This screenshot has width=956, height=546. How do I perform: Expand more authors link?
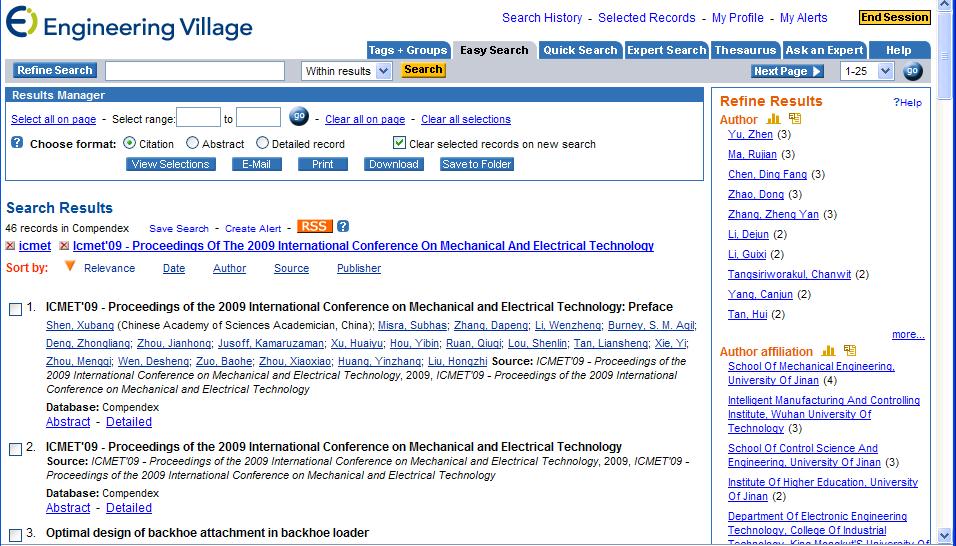tap(908, 335)
